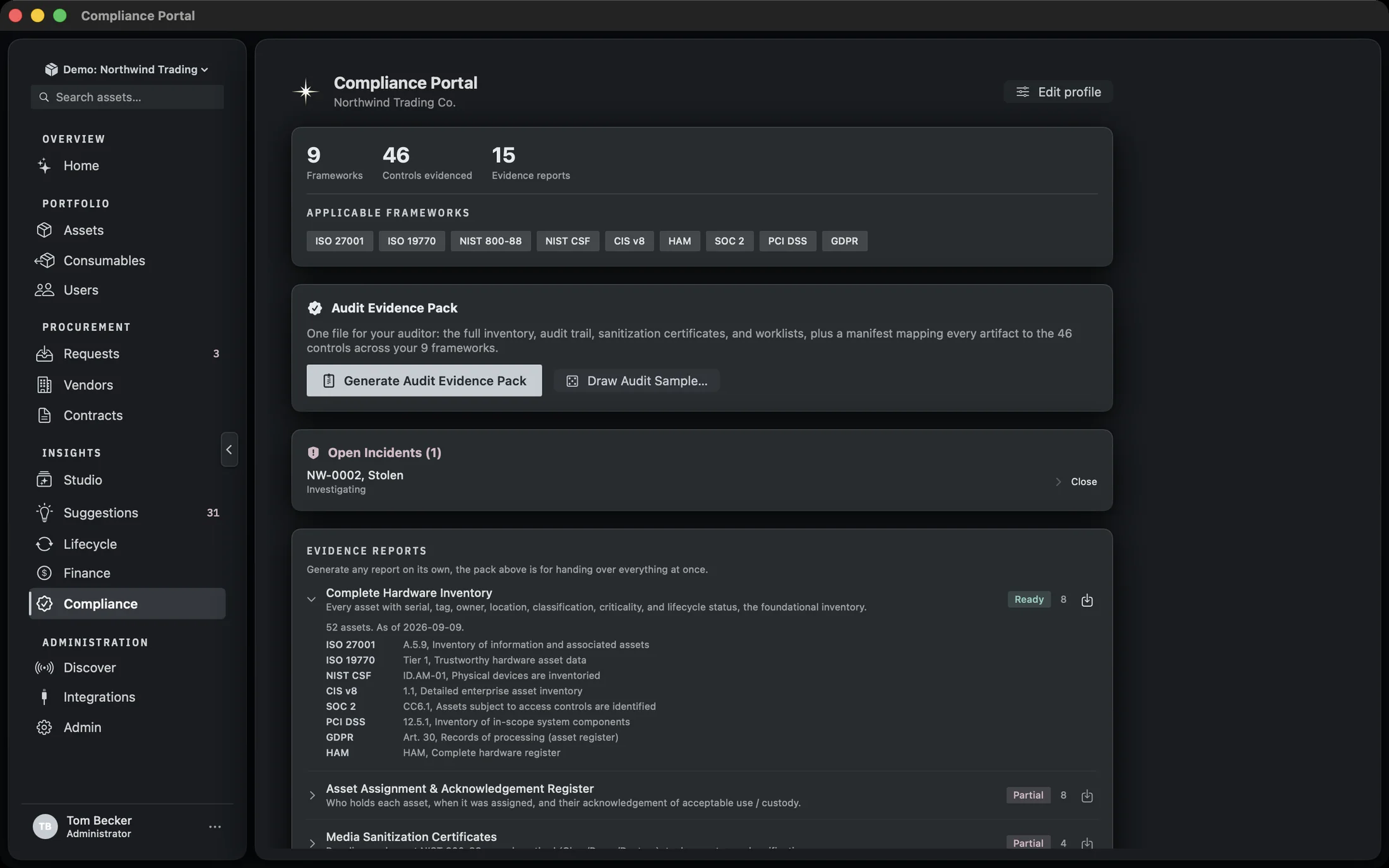1389x868 pixels.
Task: Click the Suggestions lightbulb icon
Action: (x=44, y=512)
